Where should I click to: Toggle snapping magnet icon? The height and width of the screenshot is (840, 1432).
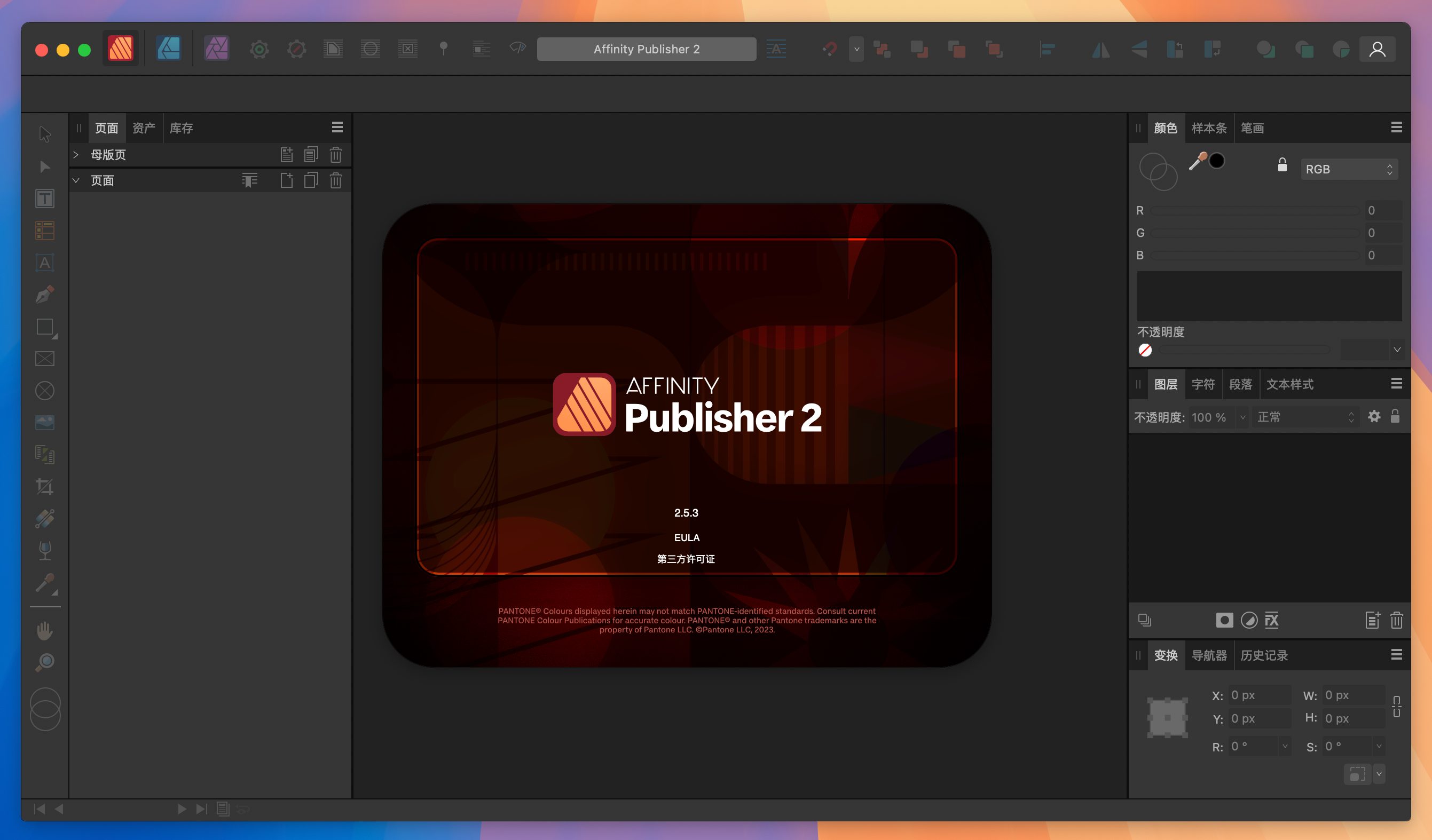coord(829,50)
